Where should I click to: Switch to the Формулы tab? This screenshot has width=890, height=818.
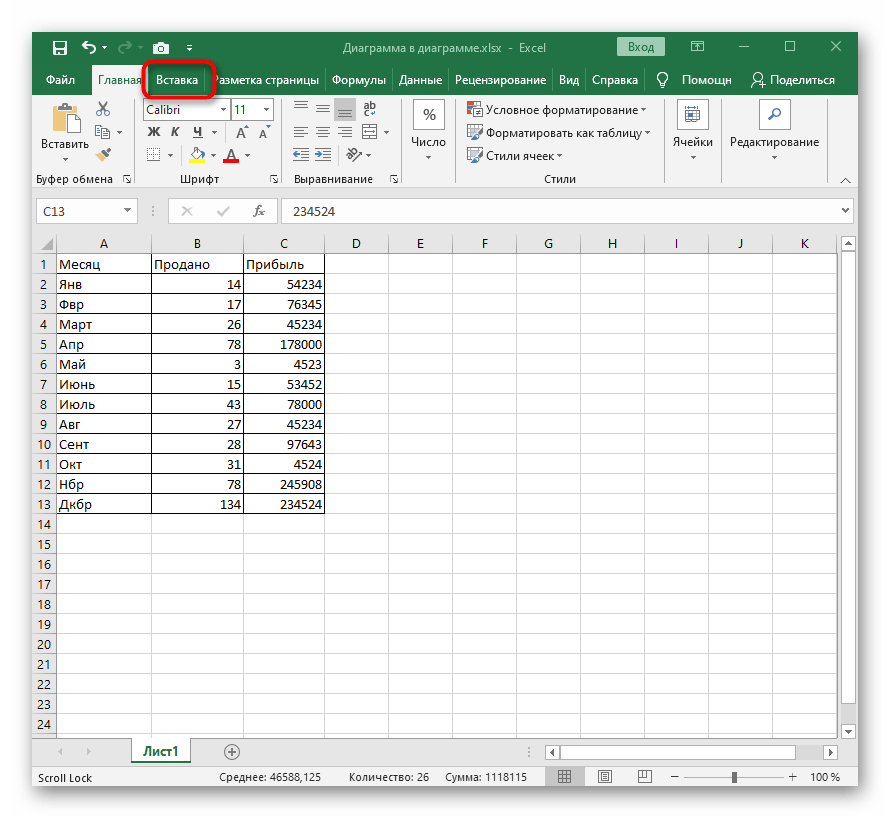click(x=358, y=80)
